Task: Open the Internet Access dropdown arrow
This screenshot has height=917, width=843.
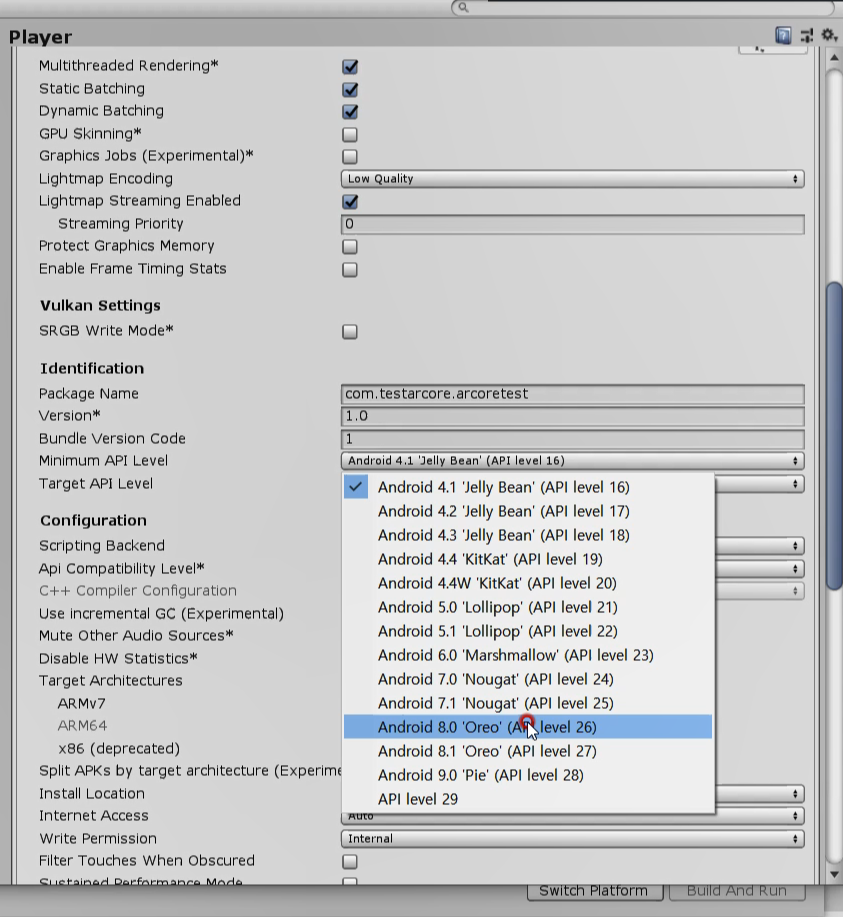Action: 795,816
